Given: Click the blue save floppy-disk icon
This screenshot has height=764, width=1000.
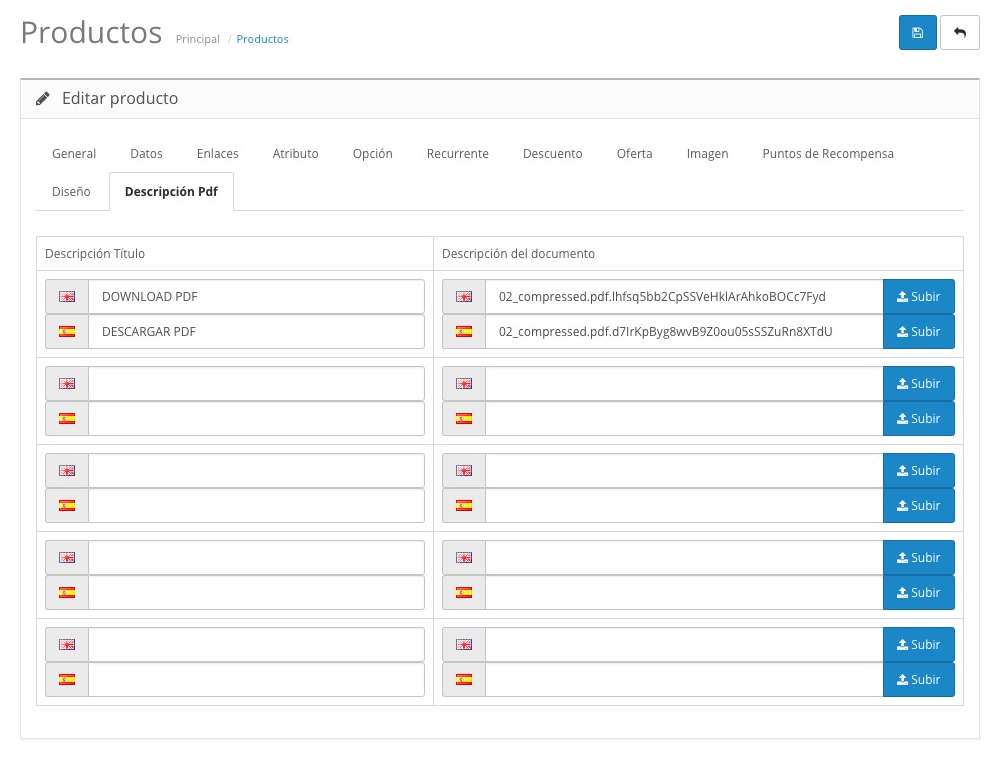Looking at the screenshot, I should [918, 33].
